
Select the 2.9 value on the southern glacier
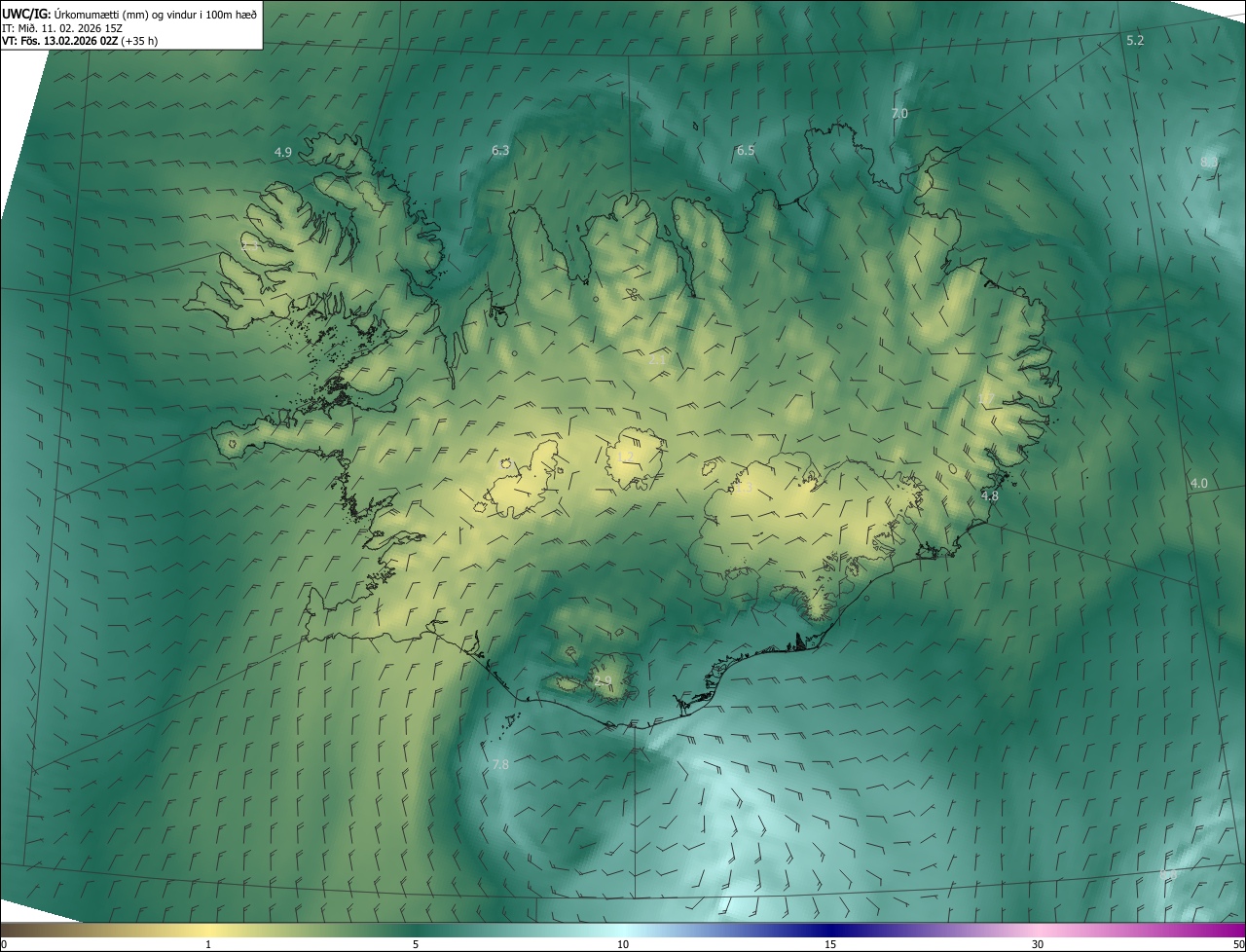603,680
